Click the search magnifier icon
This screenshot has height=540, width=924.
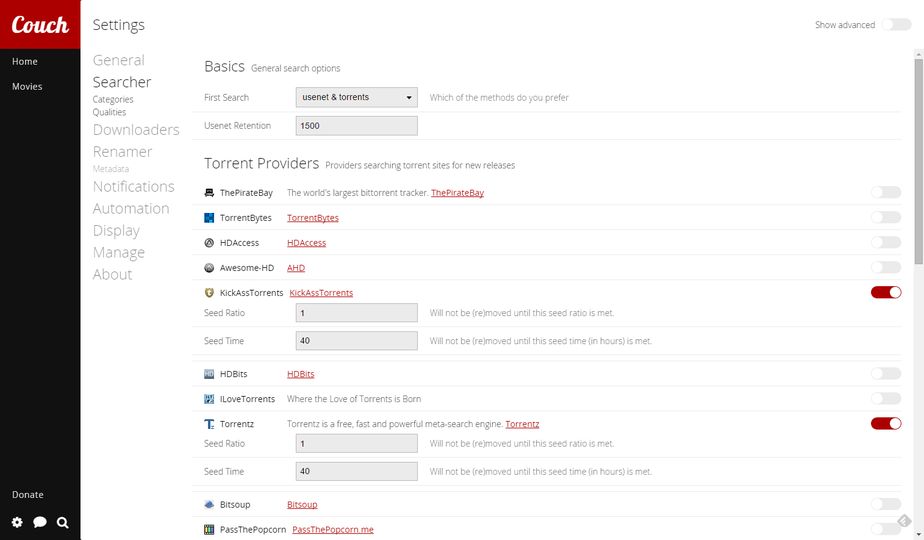pos(62,522)
